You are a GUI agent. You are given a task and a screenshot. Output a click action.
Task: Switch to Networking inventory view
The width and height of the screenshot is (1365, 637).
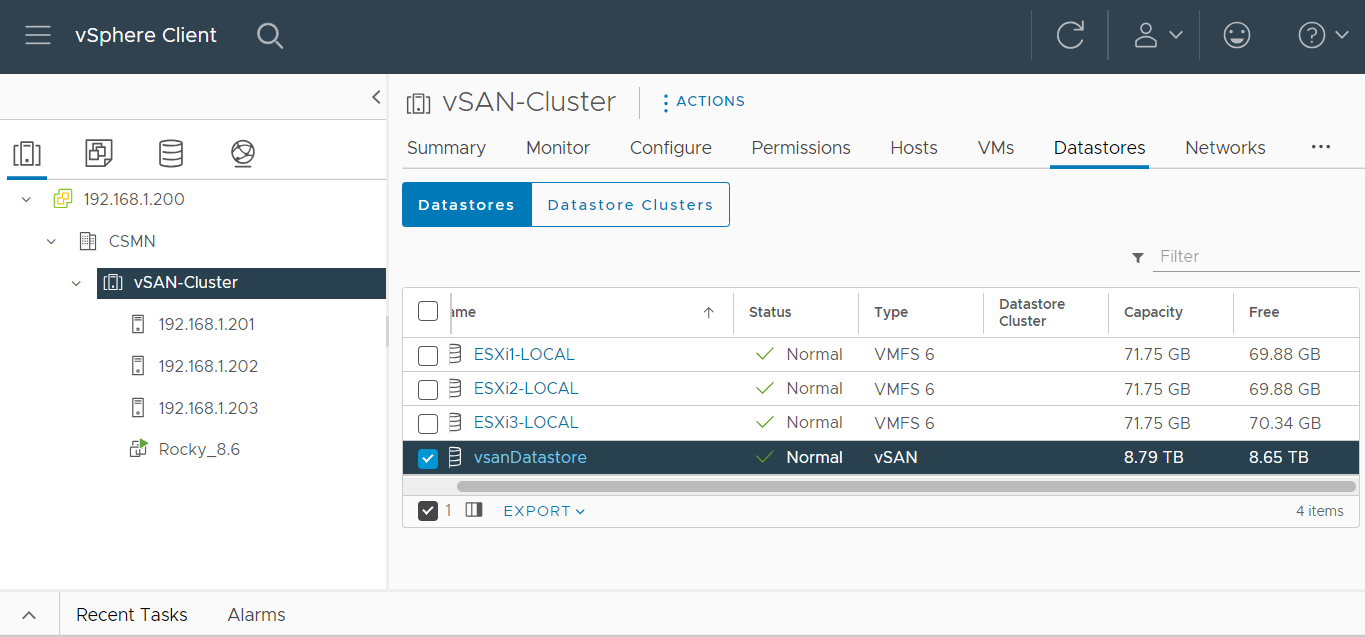[243, 153]
